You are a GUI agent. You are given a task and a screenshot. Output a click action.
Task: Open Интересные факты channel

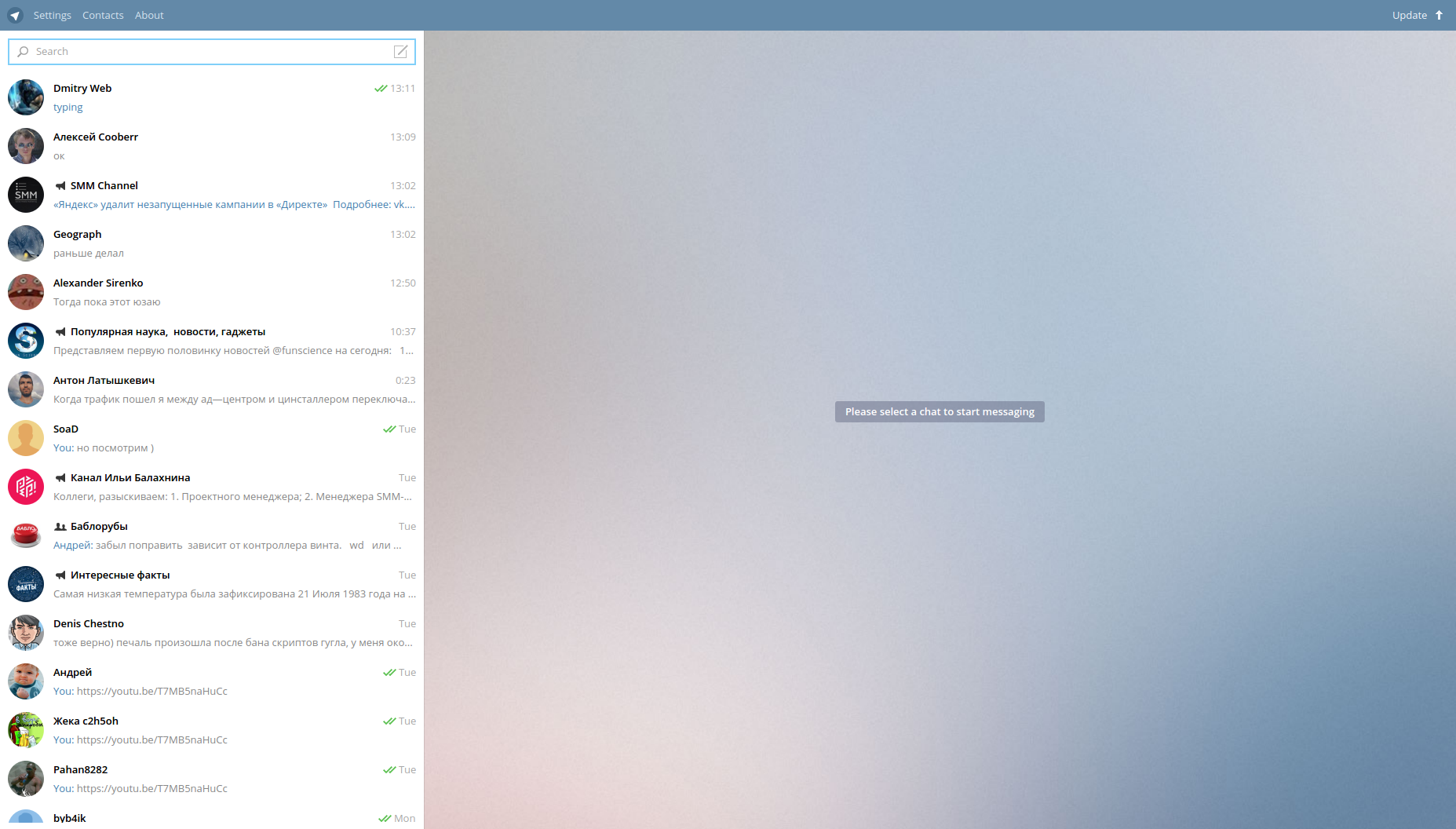tap(212, 584)
